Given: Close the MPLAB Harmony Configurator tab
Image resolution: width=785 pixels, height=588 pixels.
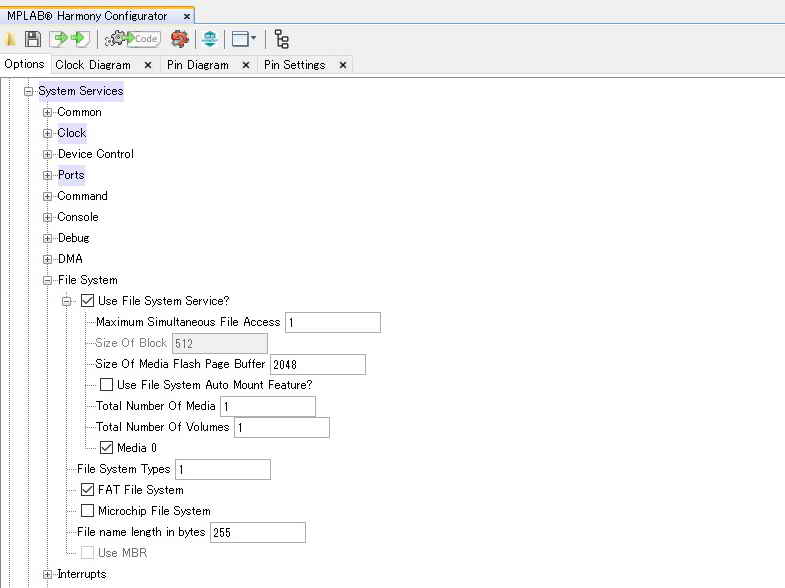Looking at the screenshot, I should point(187,16).
